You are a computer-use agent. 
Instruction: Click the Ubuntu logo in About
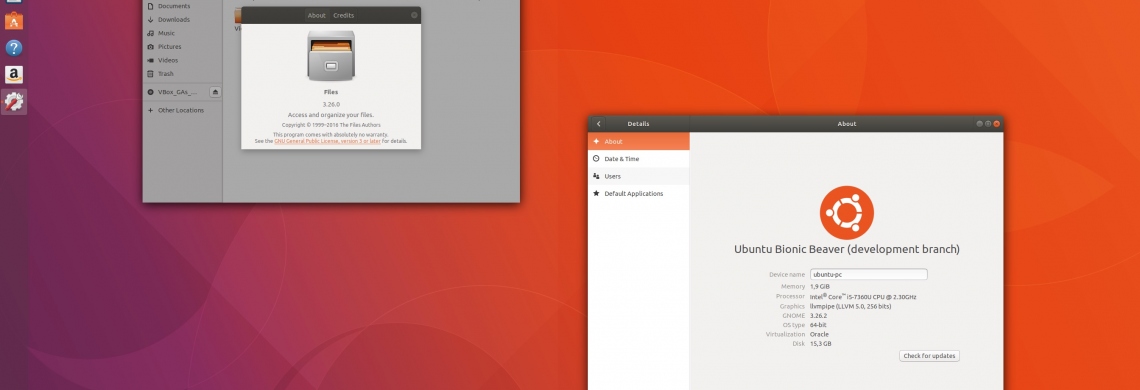point(846,212)
